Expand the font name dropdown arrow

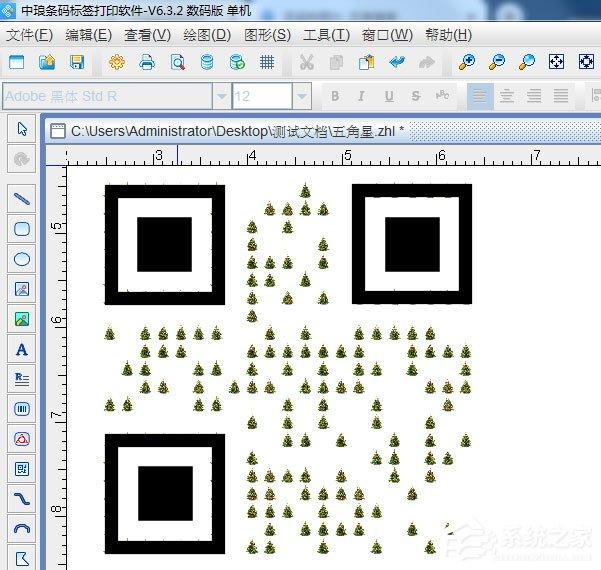(x=222, y=96)
